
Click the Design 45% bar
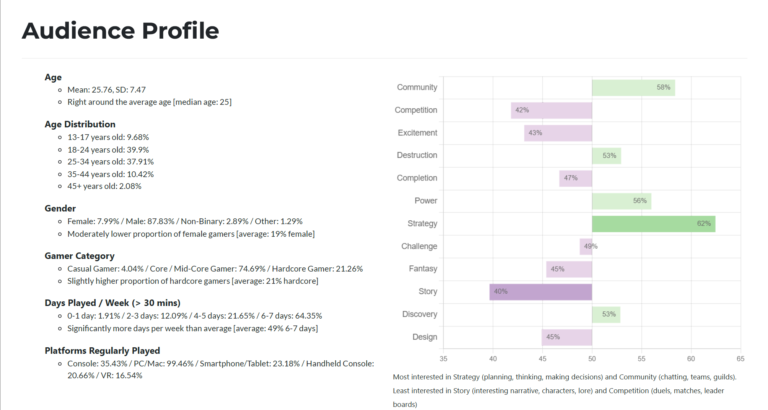[567, 337]
